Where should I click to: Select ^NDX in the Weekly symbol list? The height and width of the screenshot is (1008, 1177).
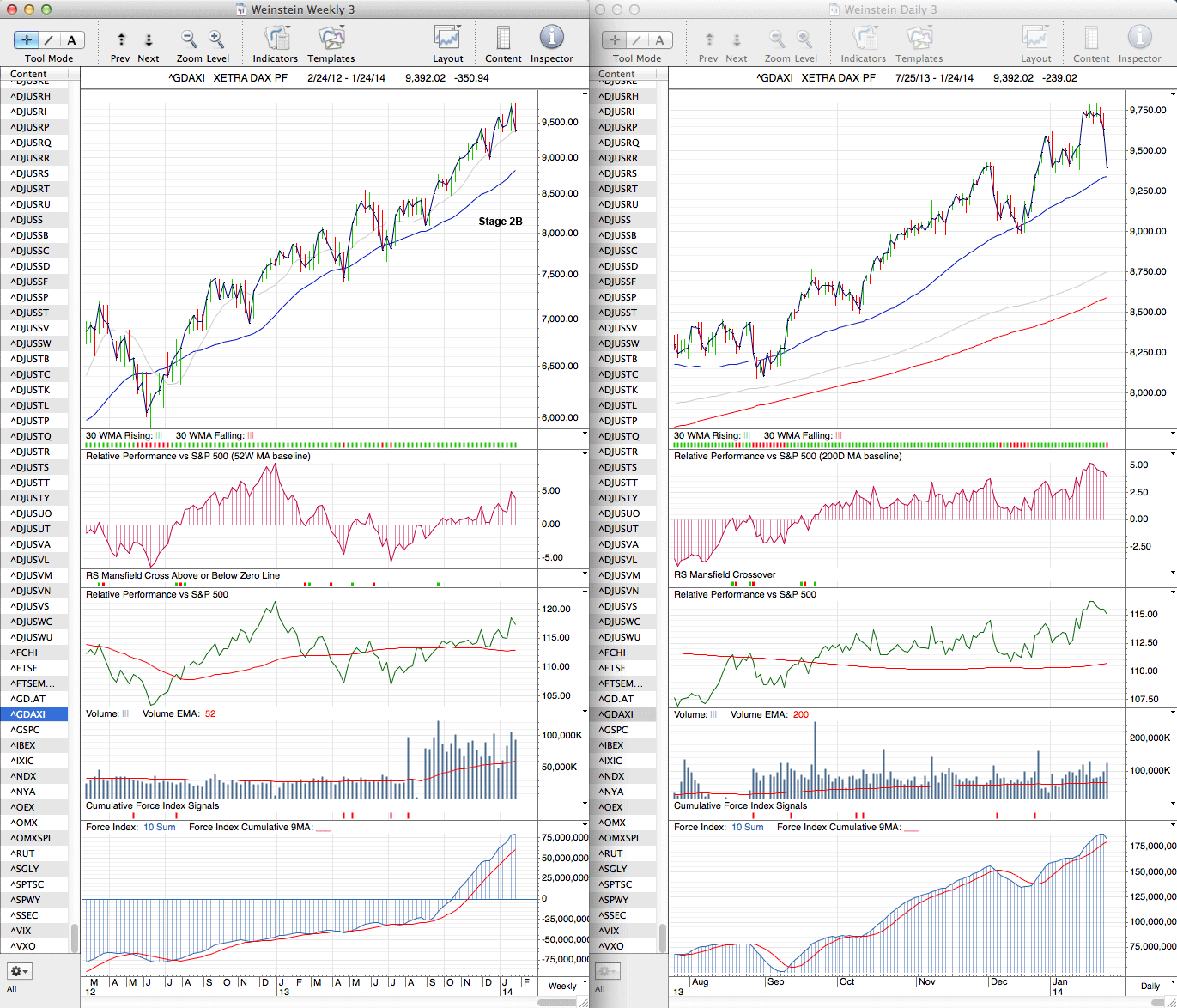pos(34,776)
